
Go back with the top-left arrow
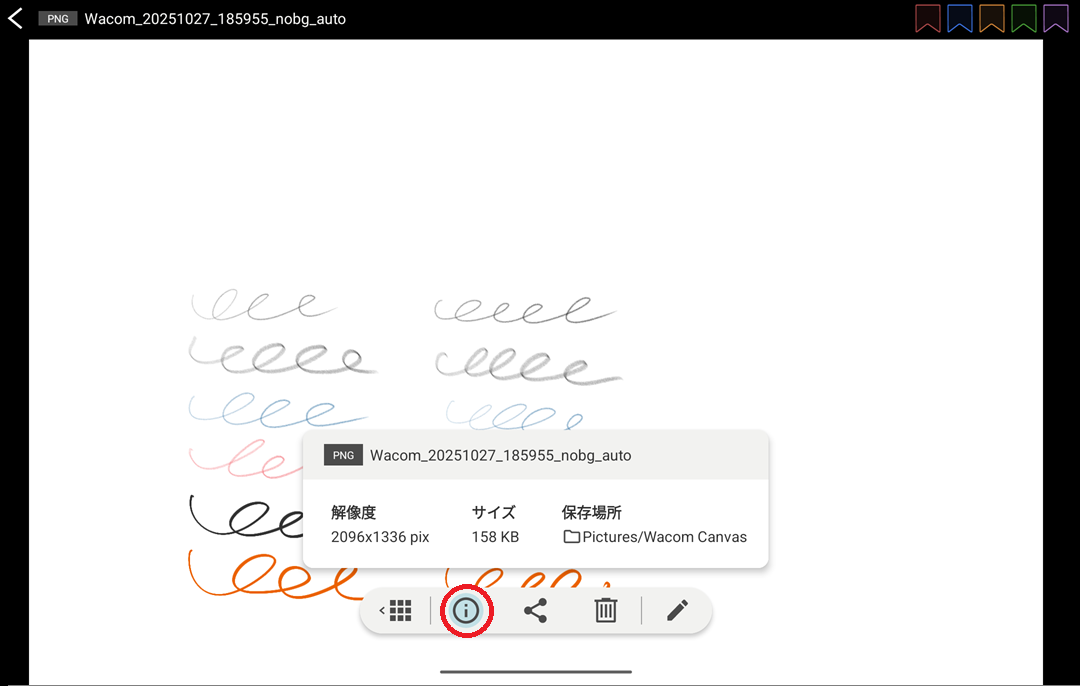click(15, 19)
